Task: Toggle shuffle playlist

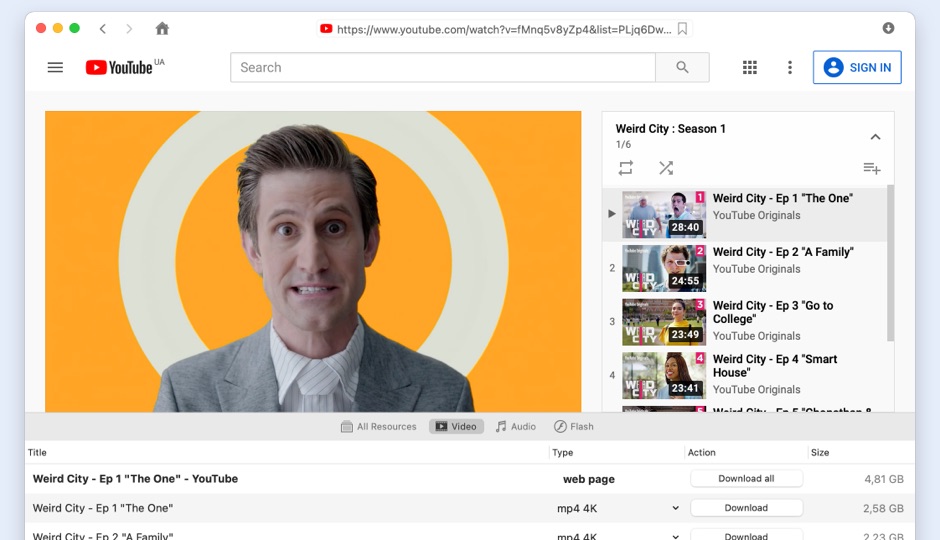Action: coord(666,168)
